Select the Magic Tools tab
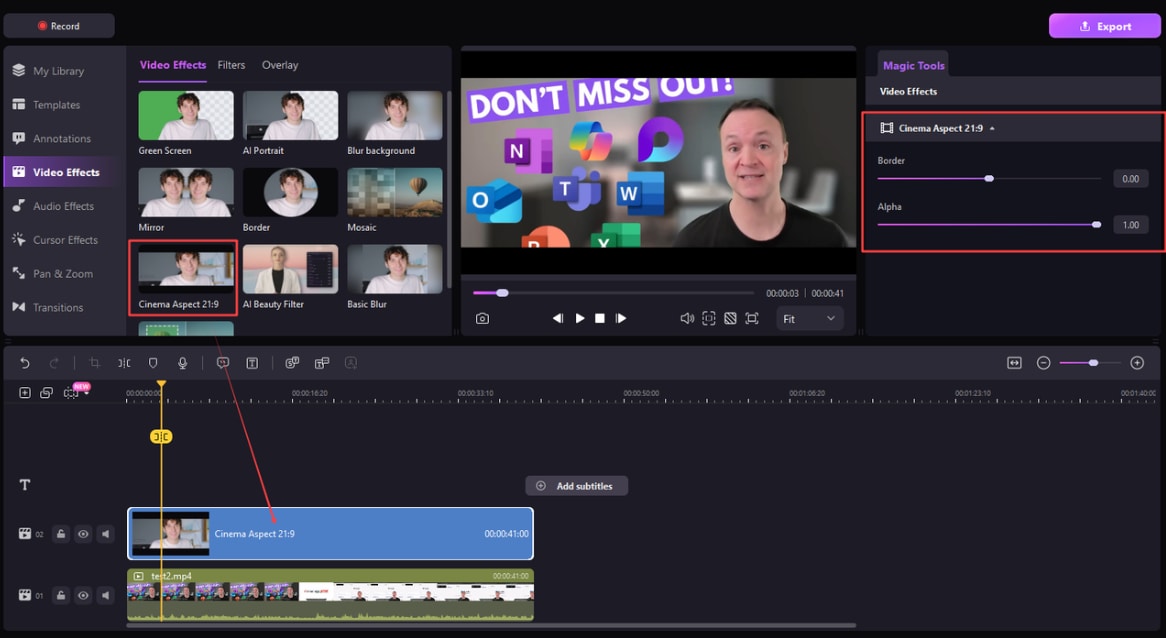This screenshot has width=1166, height=638. pos(914,65)
